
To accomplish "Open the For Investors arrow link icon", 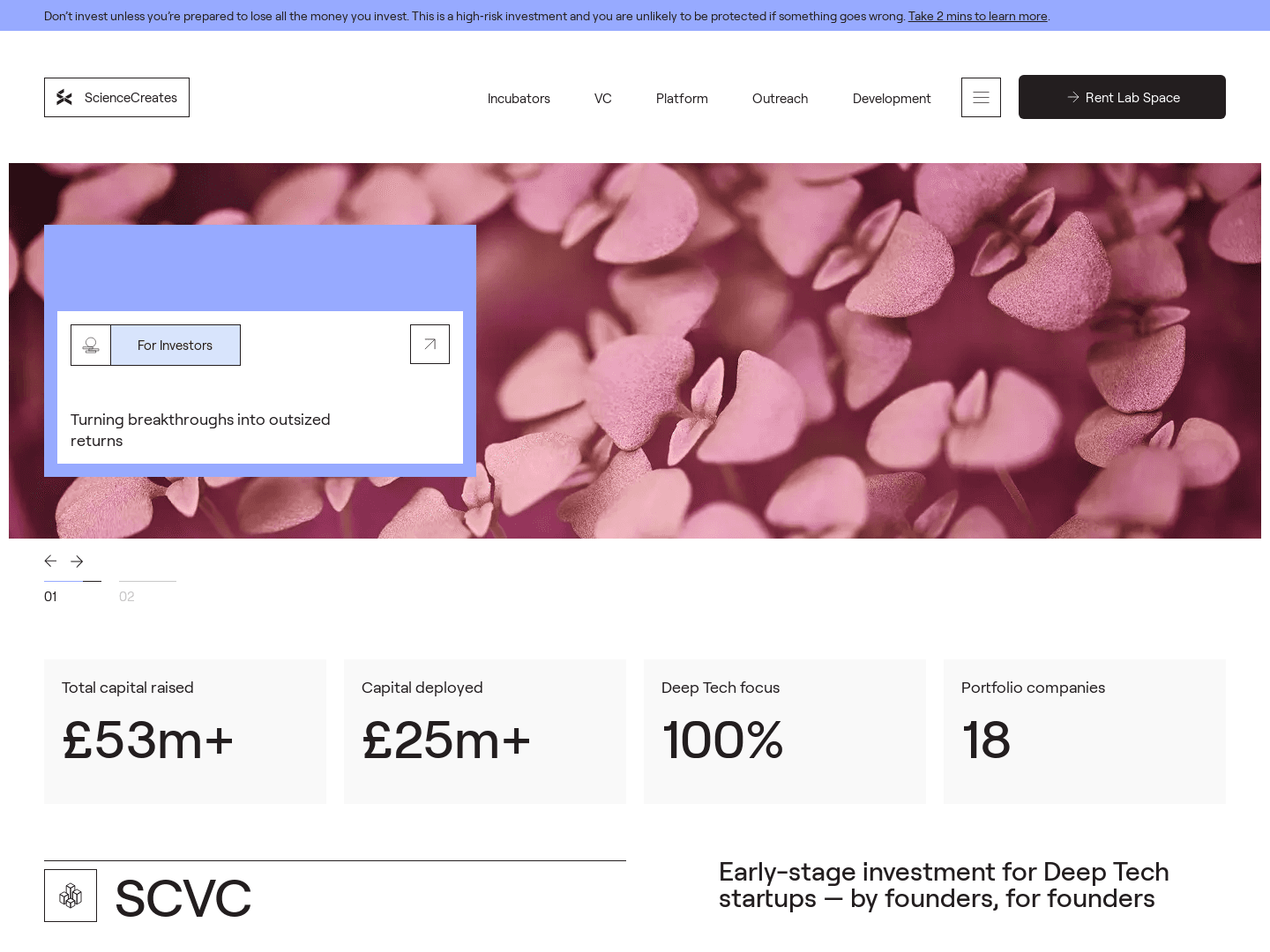I will coord(430,344).
